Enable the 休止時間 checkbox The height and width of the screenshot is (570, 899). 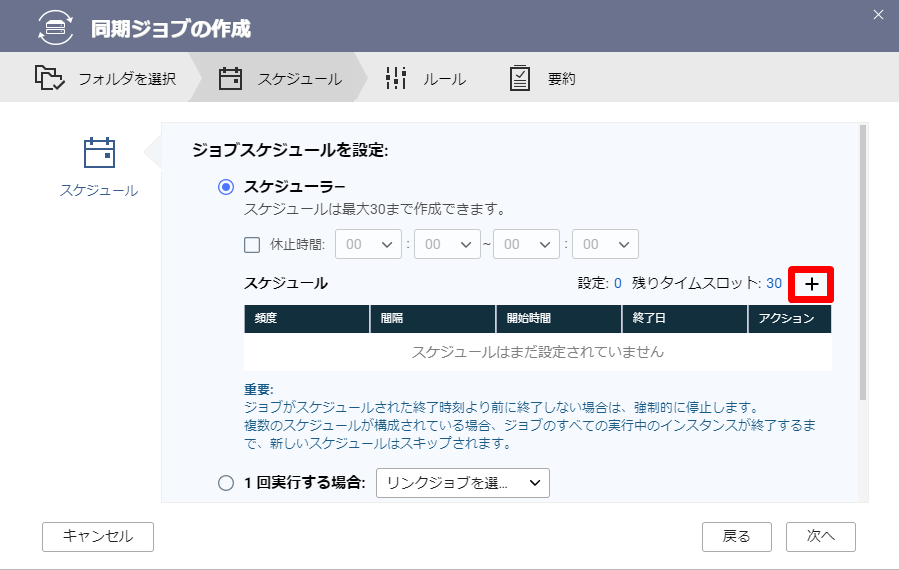click(x=252, y=245)
